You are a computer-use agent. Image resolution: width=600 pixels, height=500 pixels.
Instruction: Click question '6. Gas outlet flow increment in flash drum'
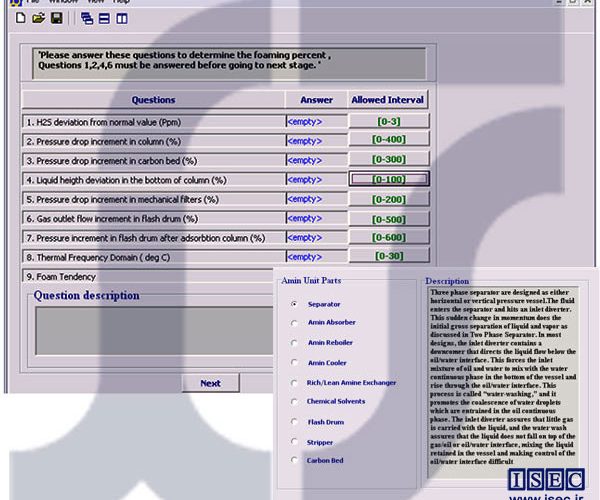coord(154,218)
